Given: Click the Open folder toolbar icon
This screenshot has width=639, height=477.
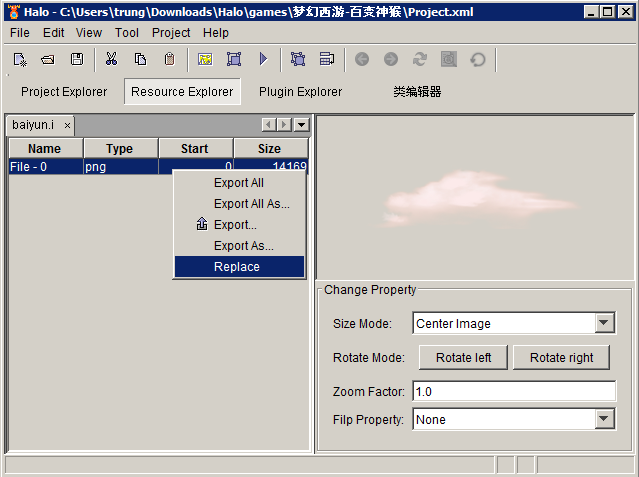Looking at the screenshot, I should tap(48, 60).
